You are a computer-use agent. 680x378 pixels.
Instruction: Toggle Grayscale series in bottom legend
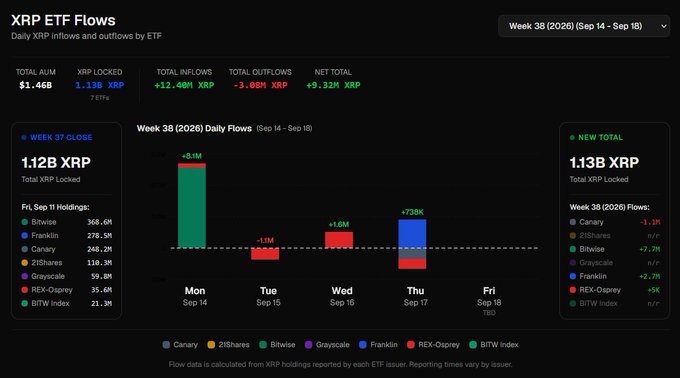(327, 345)
